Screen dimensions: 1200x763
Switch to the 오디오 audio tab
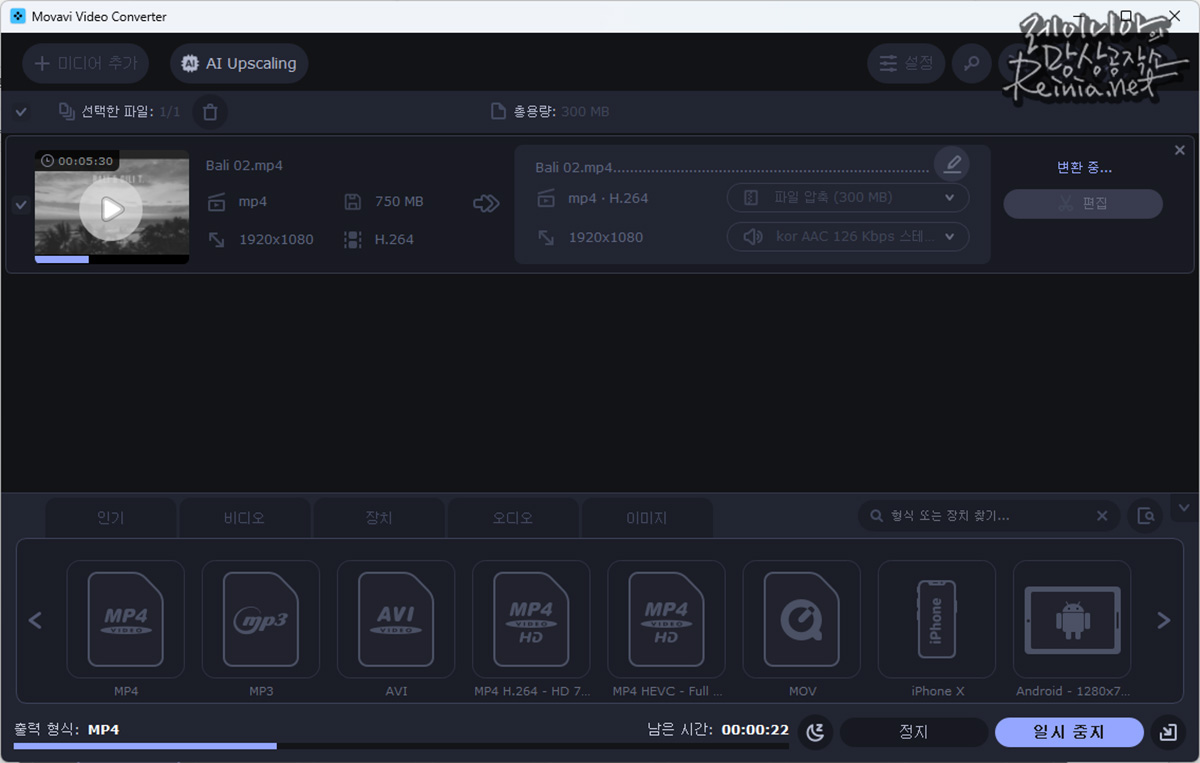[x=513, y=518]
